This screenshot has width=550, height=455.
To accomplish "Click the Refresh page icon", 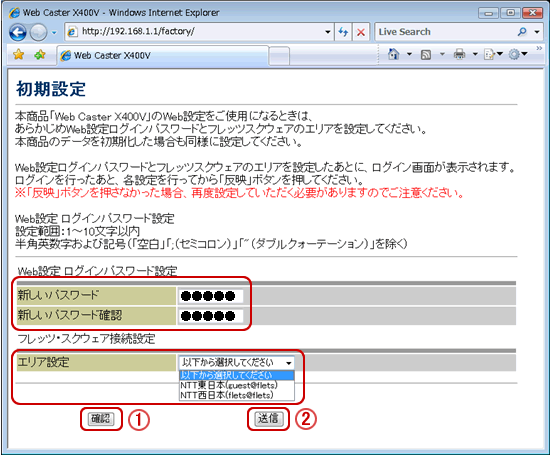I will (x=343, y=32).
